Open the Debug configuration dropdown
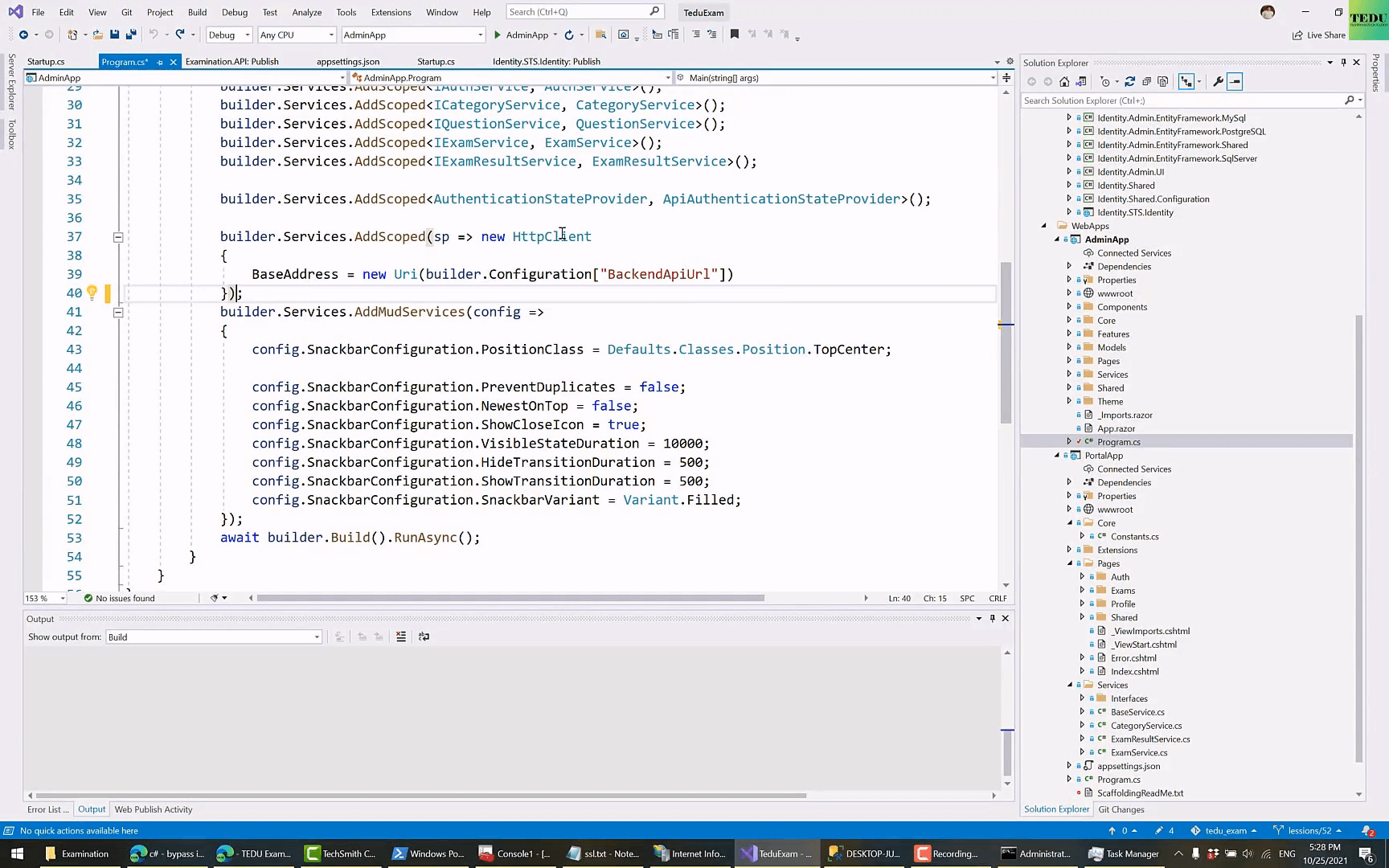This screenshot has height=868, width=1389. pyautogui.click(x=229, y=35)
